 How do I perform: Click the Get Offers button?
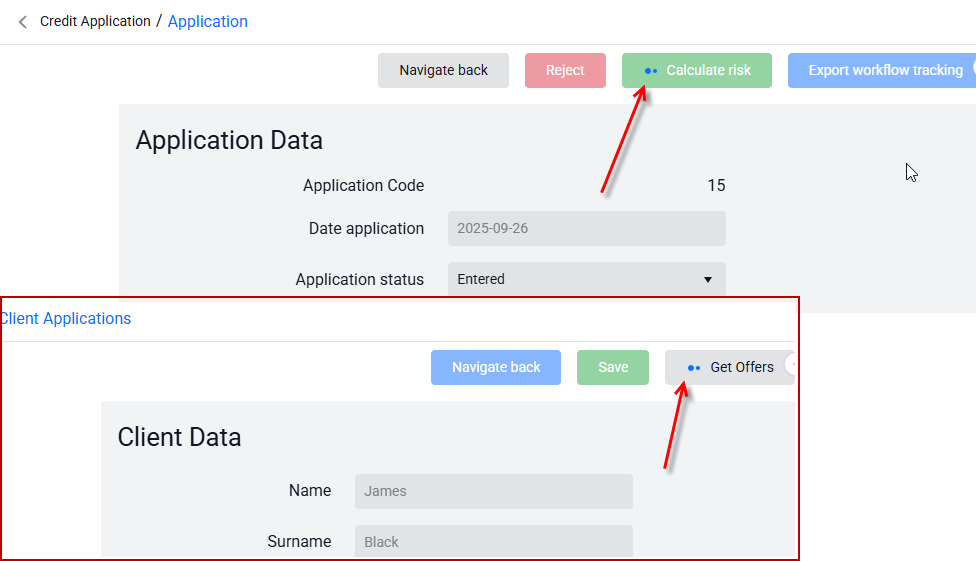point(730,367)
